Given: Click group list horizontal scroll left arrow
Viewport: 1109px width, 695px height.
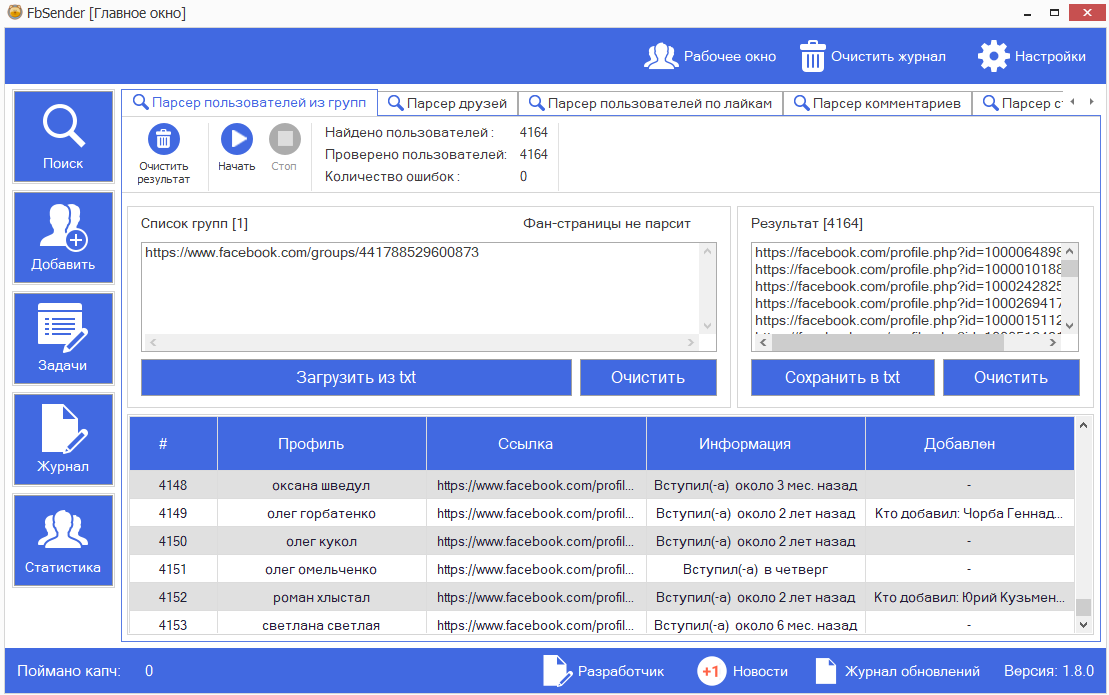Looking at the screenshot, I should click(x=153, y=342).
